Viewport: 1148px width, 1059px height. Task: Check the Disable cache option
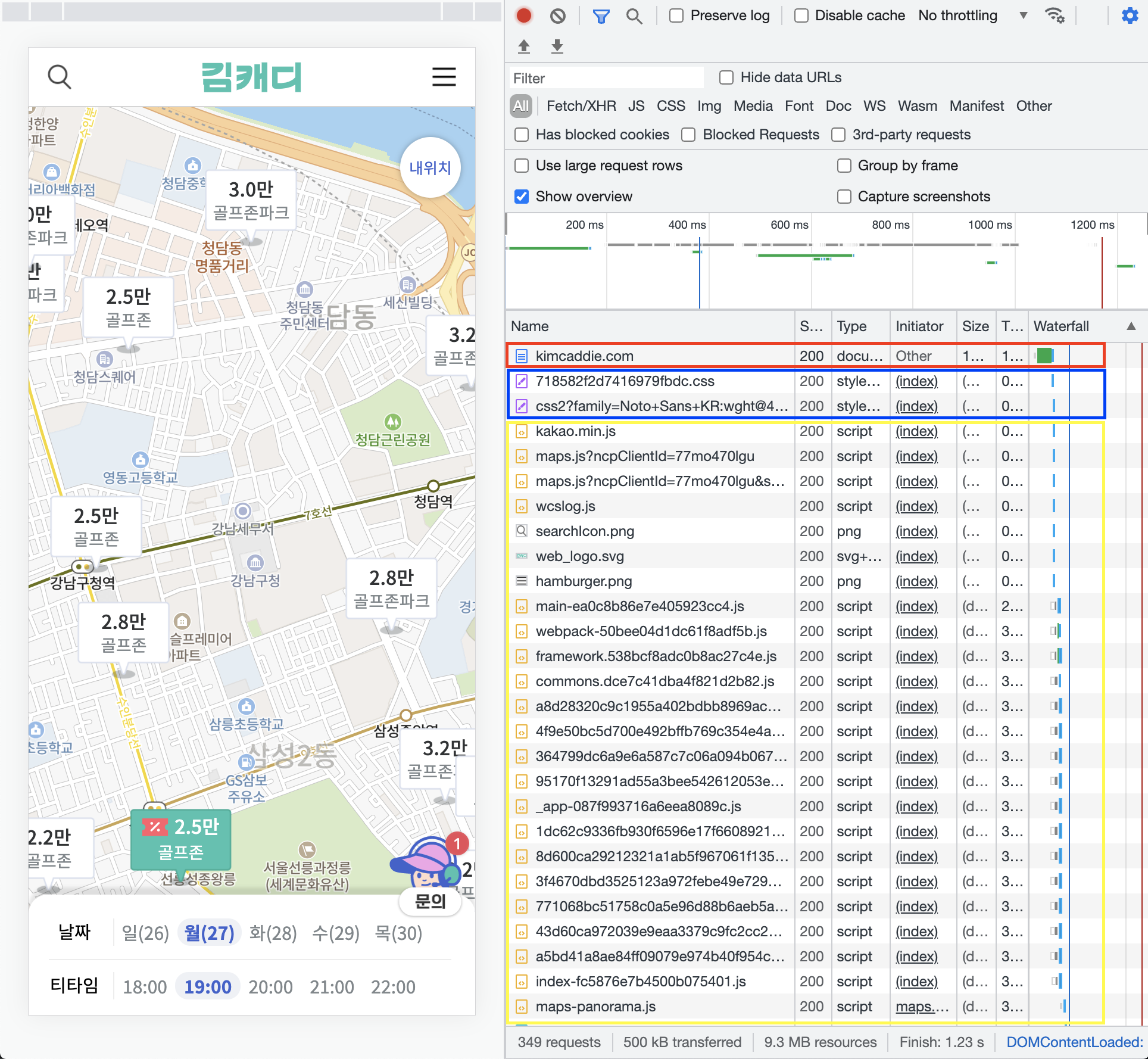(801, 15)
